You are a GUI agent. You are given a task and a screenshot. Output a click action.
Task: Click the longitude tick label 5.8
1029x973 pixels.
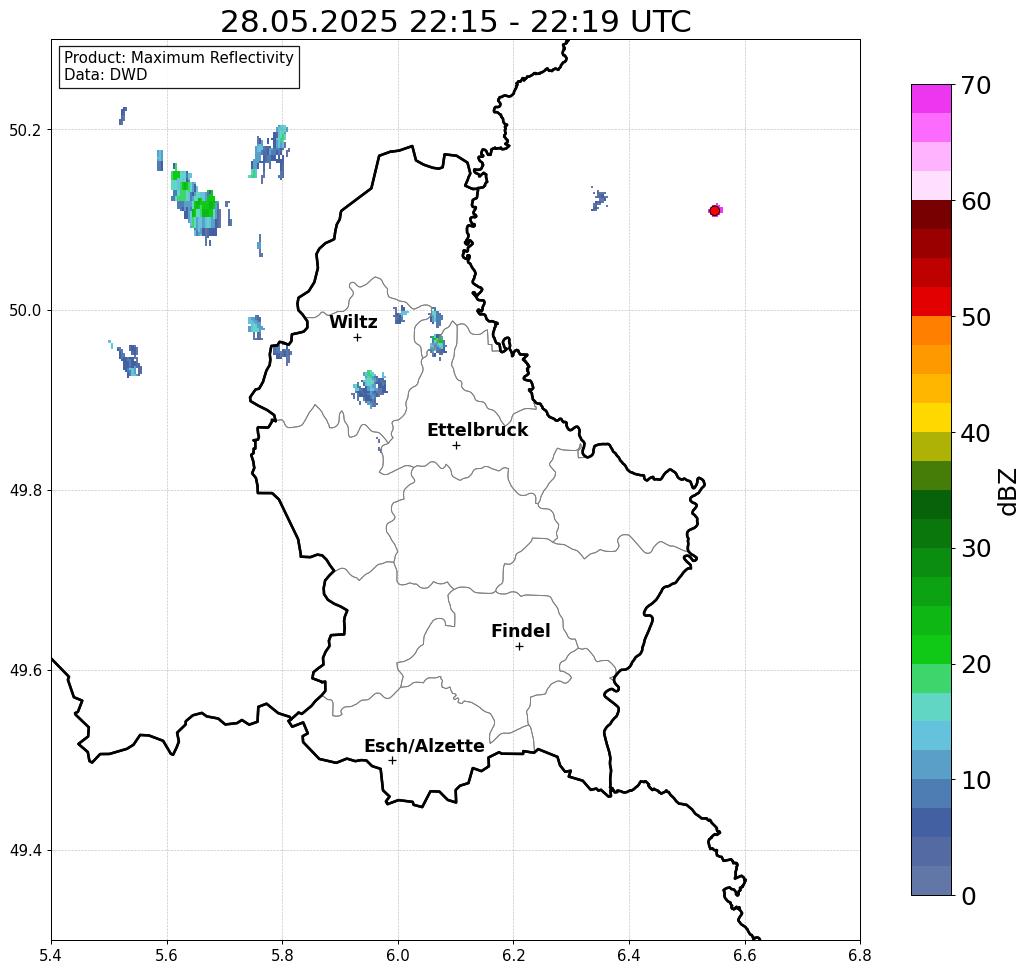click(x=282, y=955)
